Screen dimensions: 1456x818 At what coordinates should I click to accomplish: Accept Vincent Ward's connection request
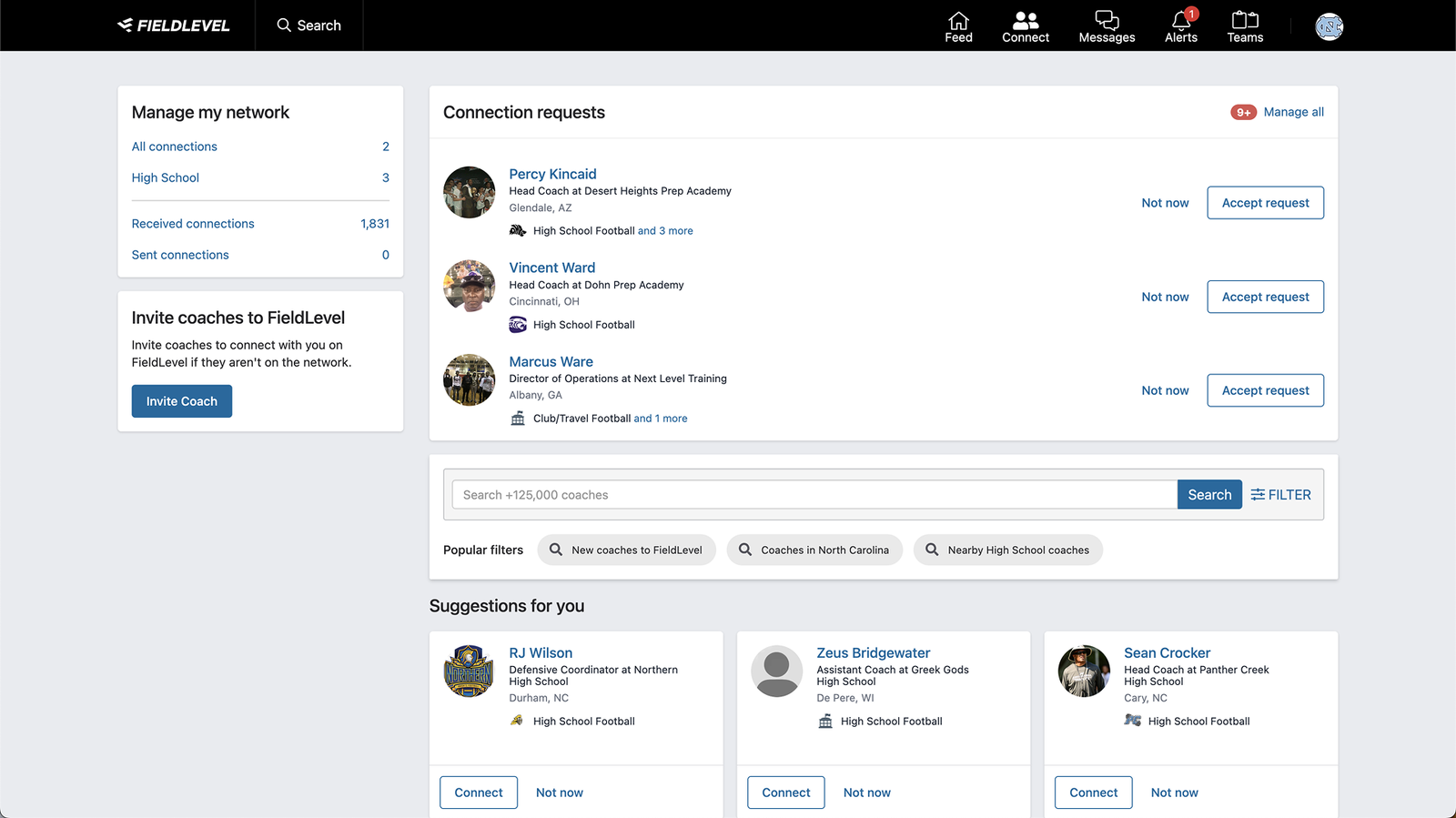(x=1265, y=297)
